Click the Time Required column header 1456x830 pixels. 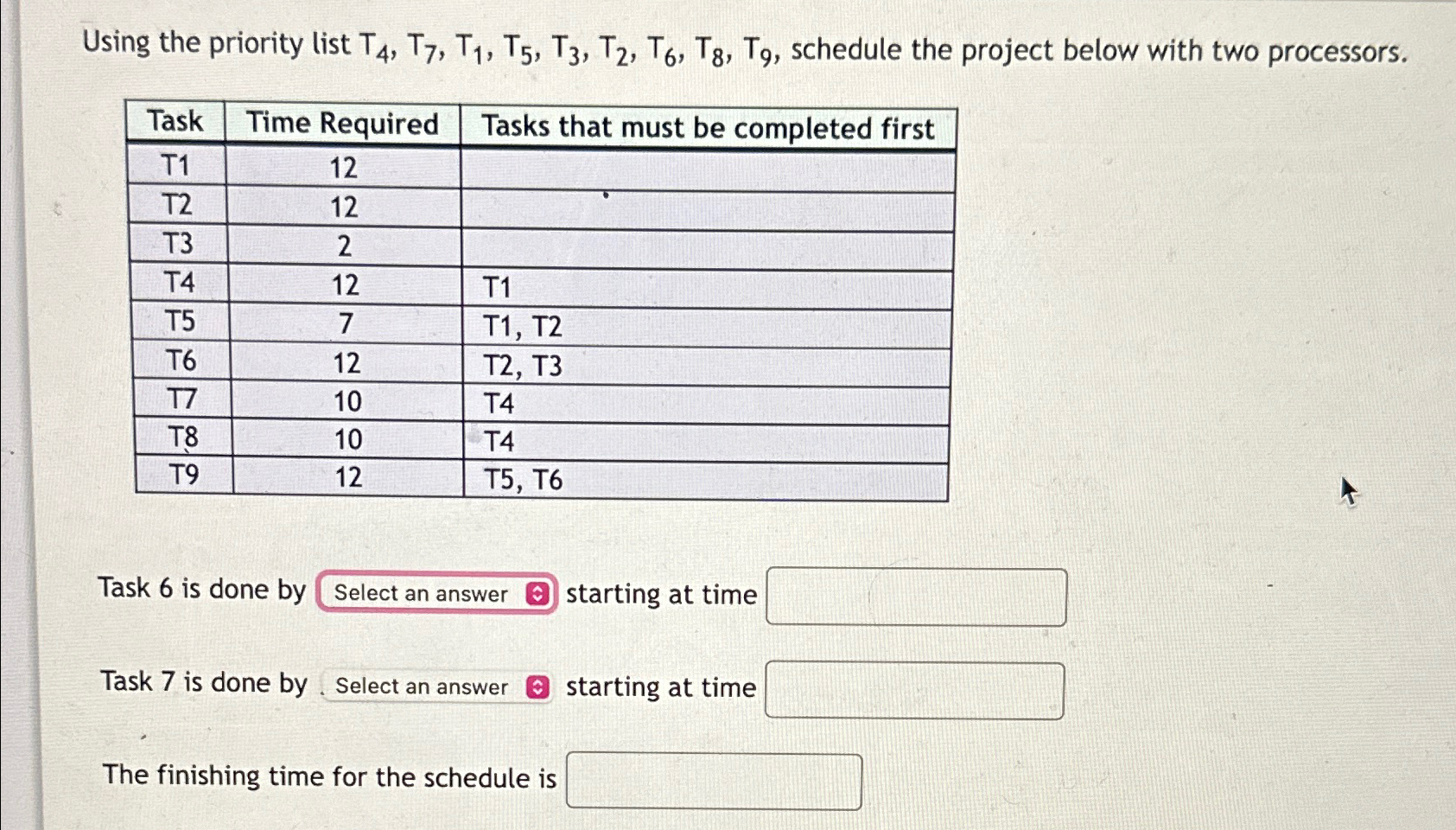(x=342, y=123)
